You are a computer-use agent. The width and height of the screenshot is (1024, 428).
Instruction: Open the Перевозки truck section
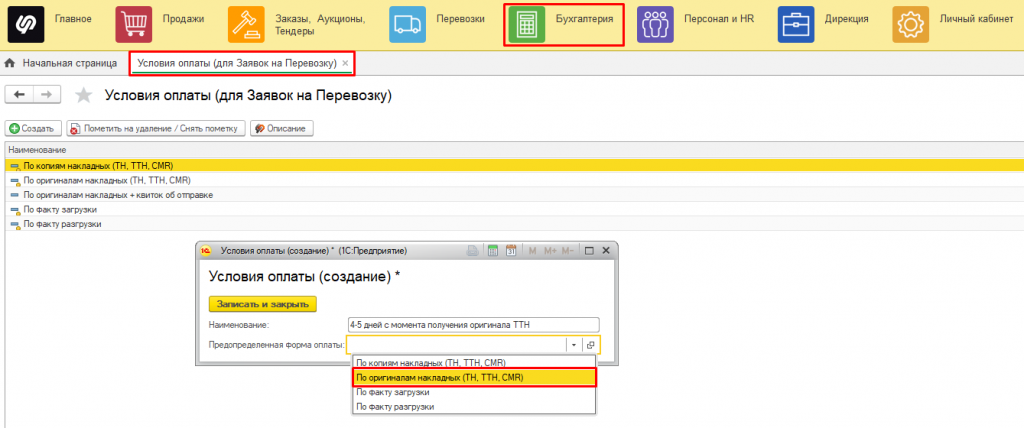408,24
